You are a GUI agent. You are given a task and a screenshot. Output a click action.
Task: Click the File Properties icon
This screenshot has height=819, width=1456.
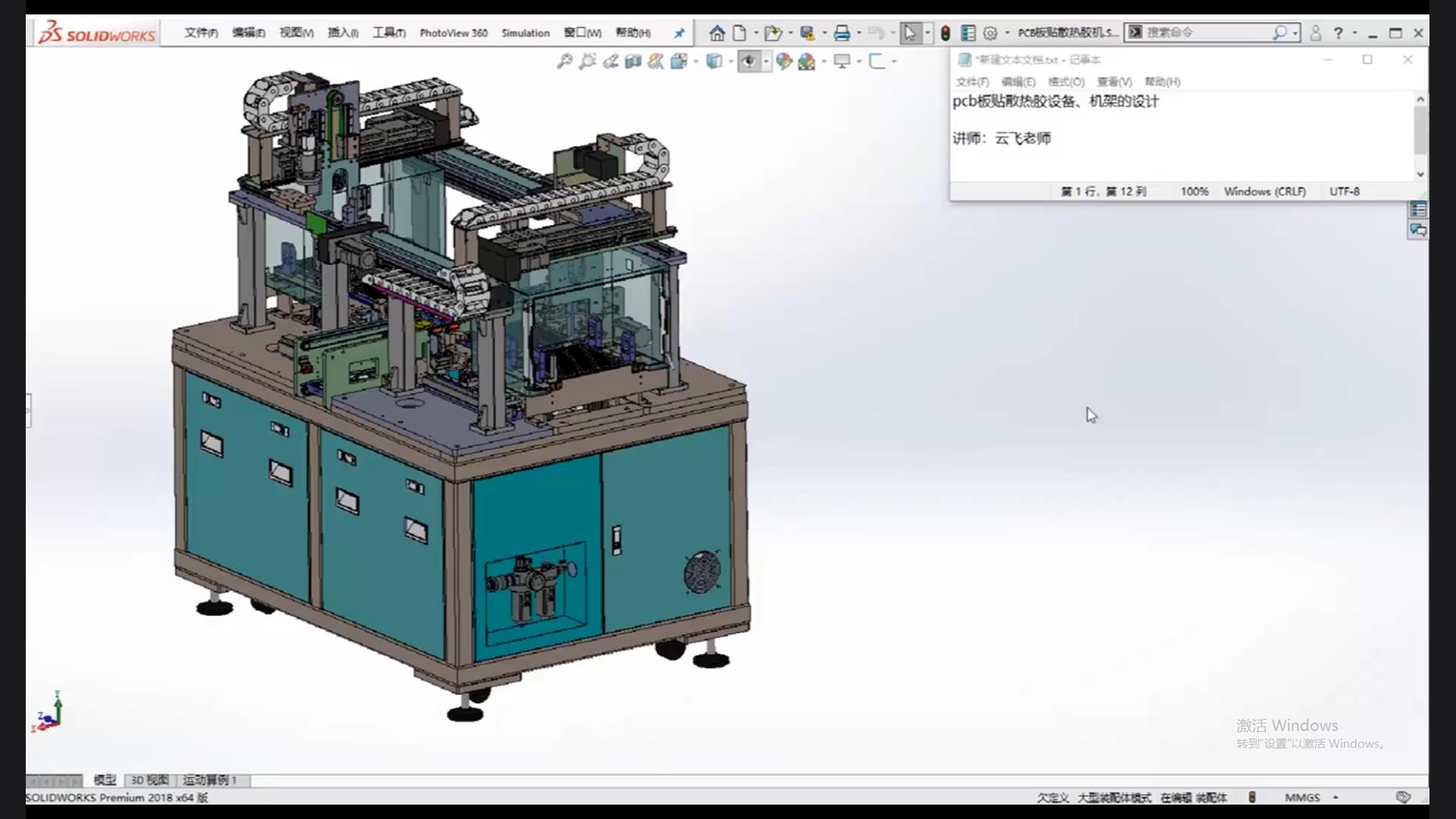coord(968,33)
